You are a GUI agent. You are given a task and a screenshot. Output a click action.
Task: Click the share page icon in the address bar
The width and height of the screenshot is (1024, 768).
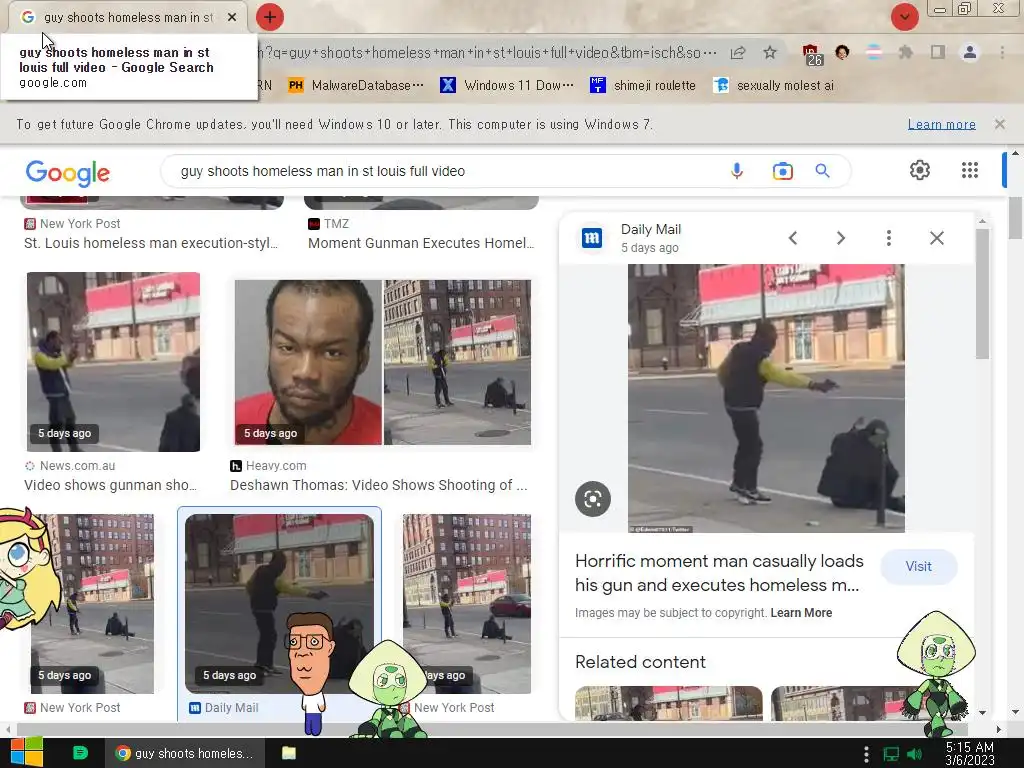click(x=738, y=53)
